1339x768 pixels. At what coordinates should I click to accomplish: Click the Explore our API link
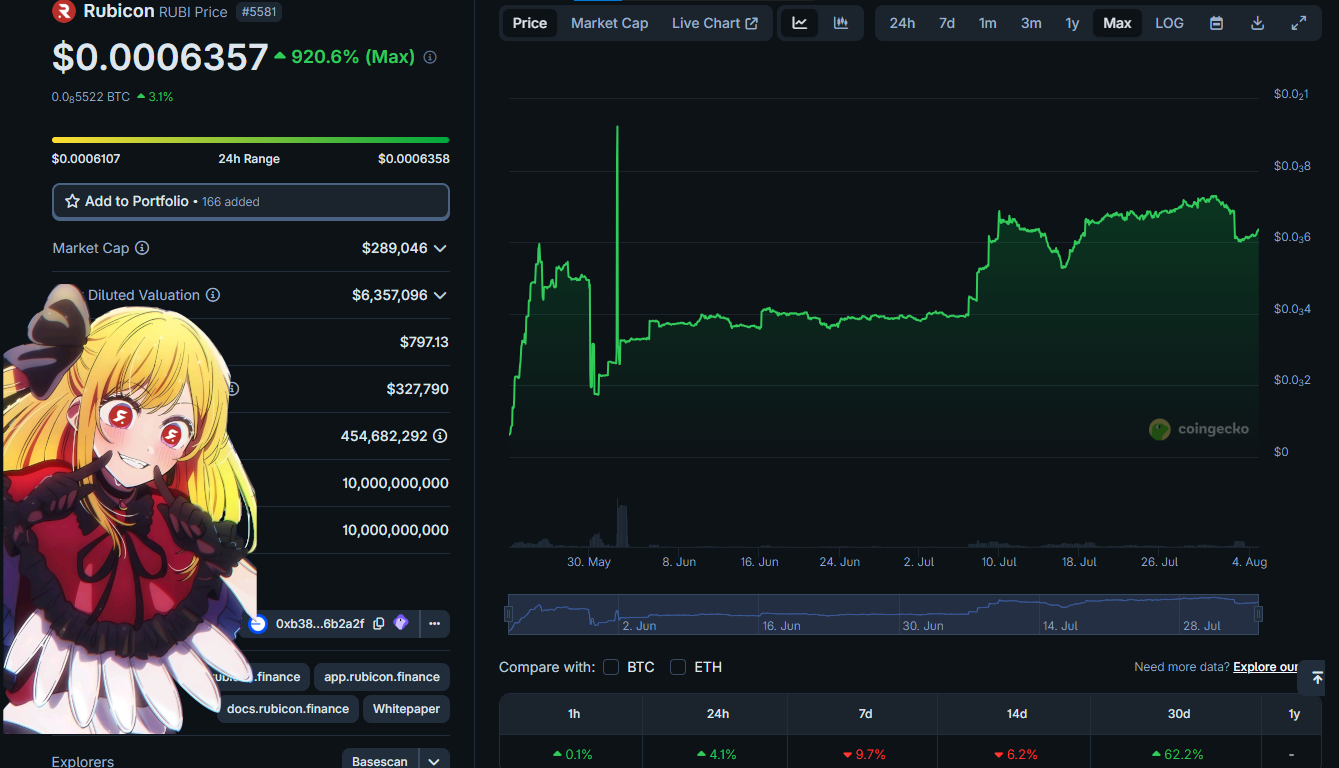1266,667
